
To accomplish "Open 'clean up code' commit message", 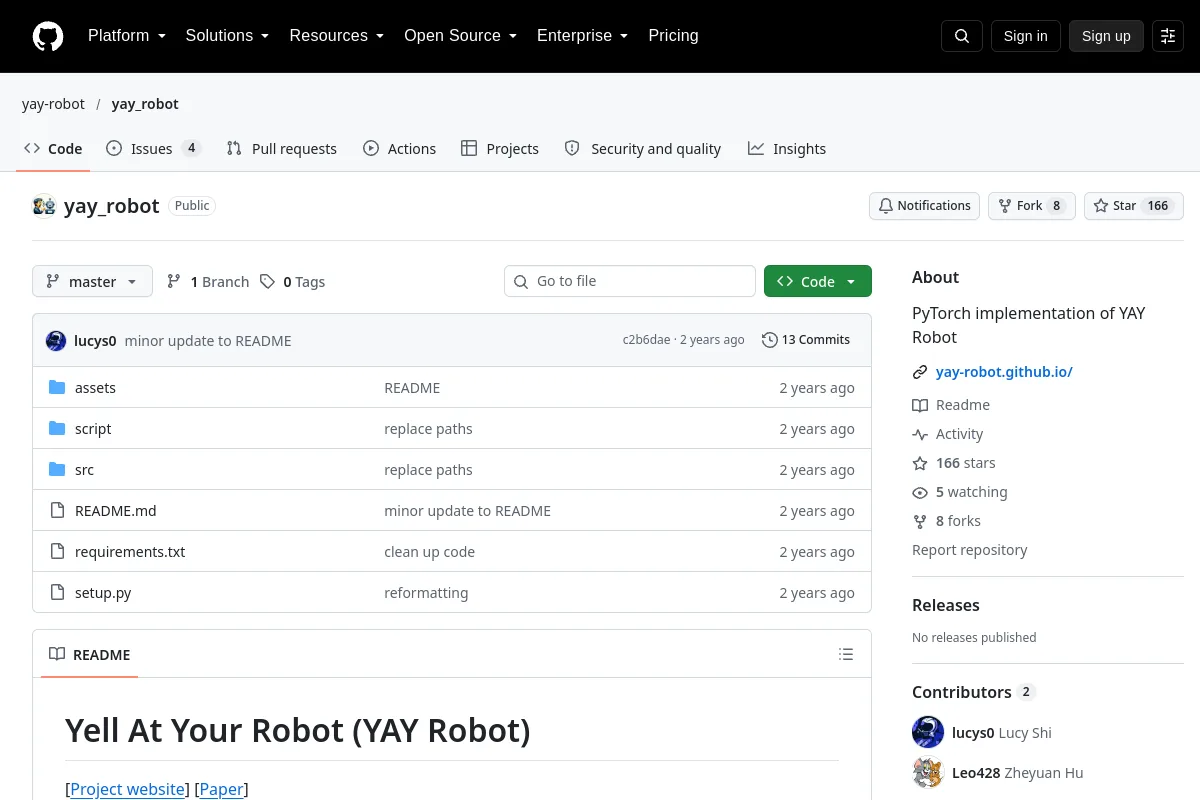I will [x=429, y=552].
